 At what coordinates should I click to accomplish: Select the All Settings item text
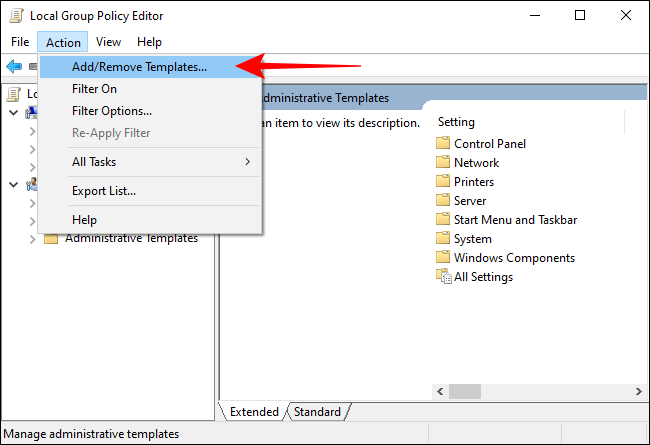[x=483, y=277]
